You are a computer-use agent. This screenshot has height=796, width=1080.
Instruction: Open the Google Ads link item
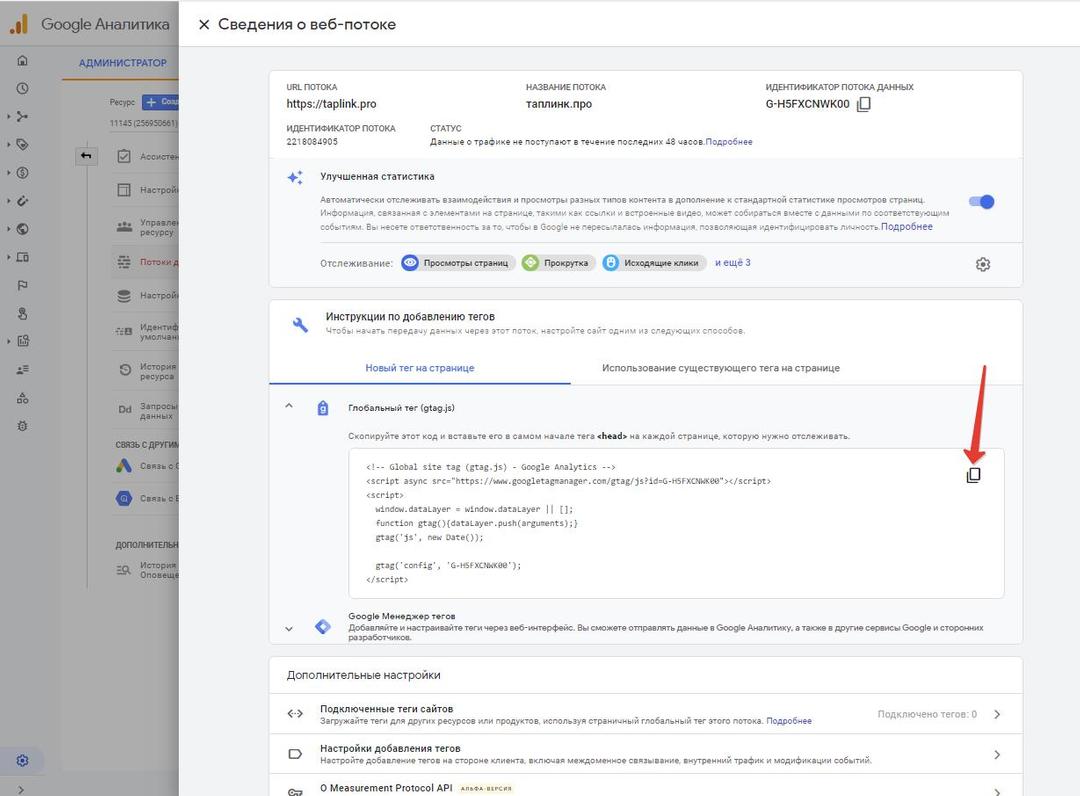pyautogui.click(x=147, y=466)
